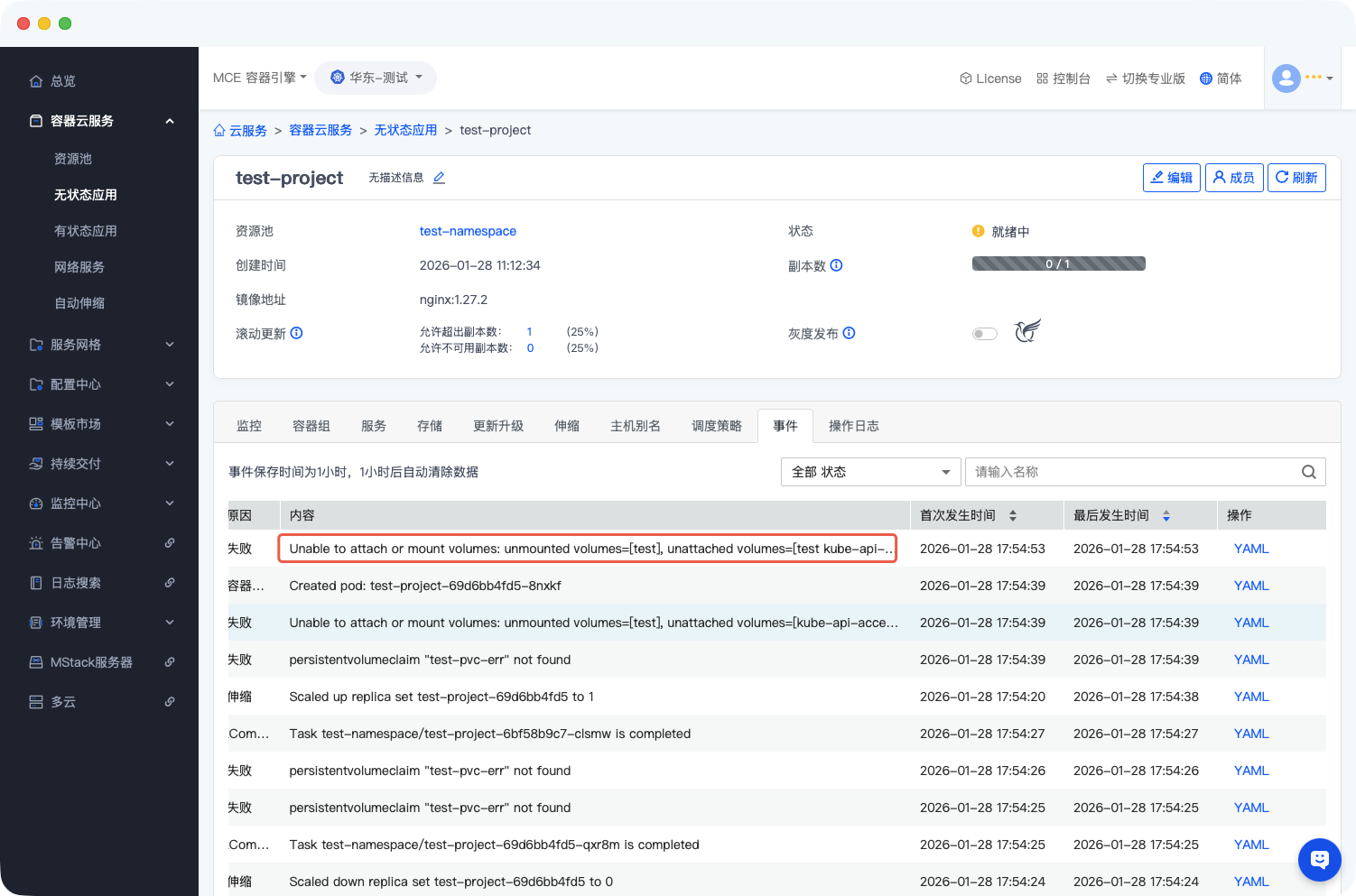The height and width of the screenshot is (896, 1356).
Task: Sort by 首次发生时间 column
Action: pyautogui.click(x=1012, y=515)
